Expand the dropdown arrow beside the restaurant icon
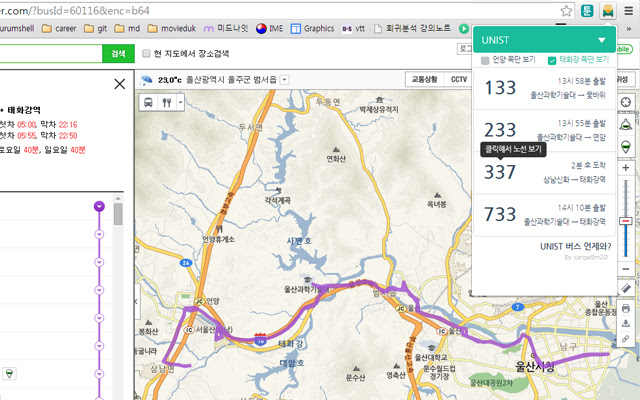Viewport: 640px width, 400px height. click(180, 102)
